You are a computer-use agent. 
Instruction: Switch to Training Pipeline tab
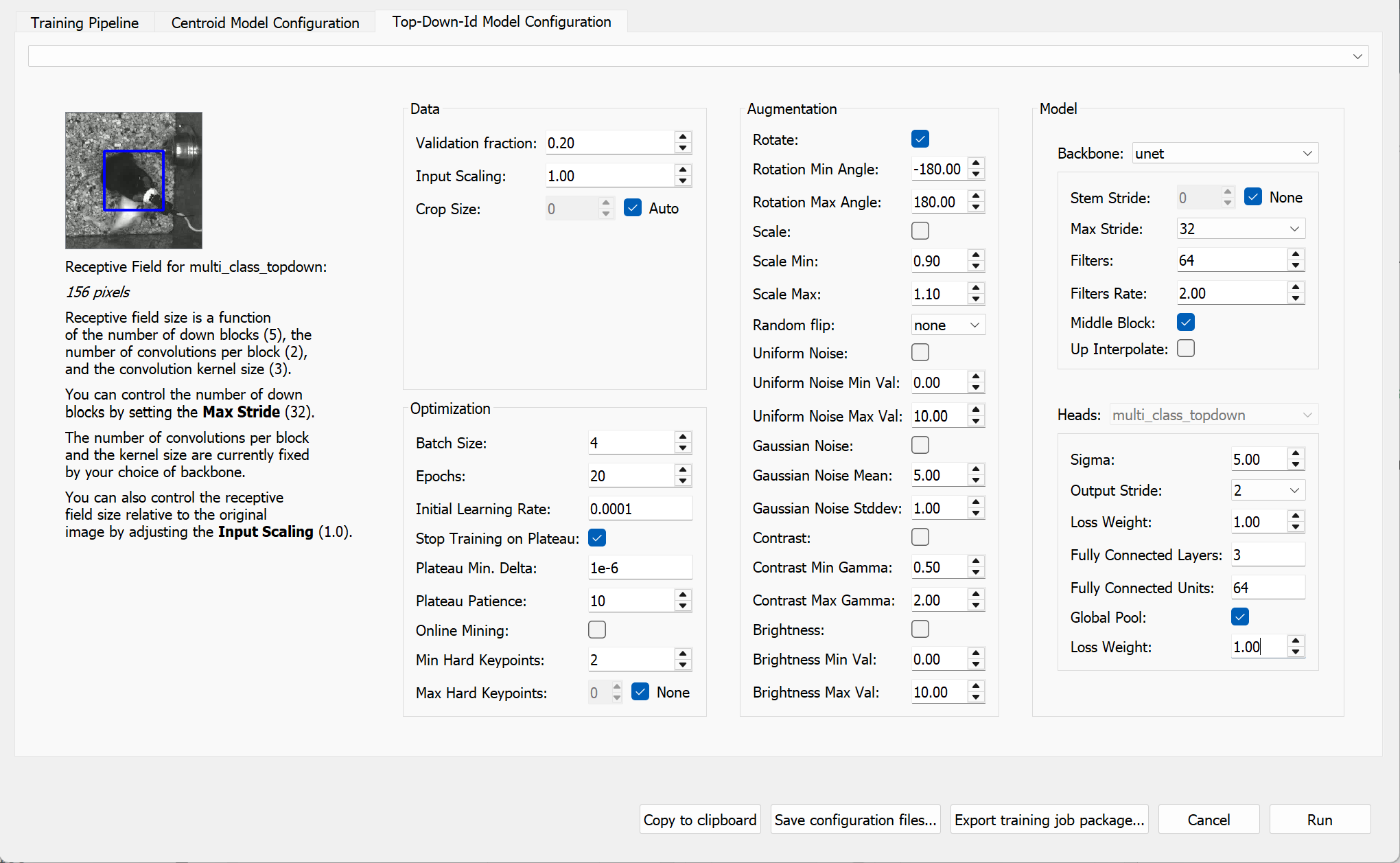click(x=84, y=23)
